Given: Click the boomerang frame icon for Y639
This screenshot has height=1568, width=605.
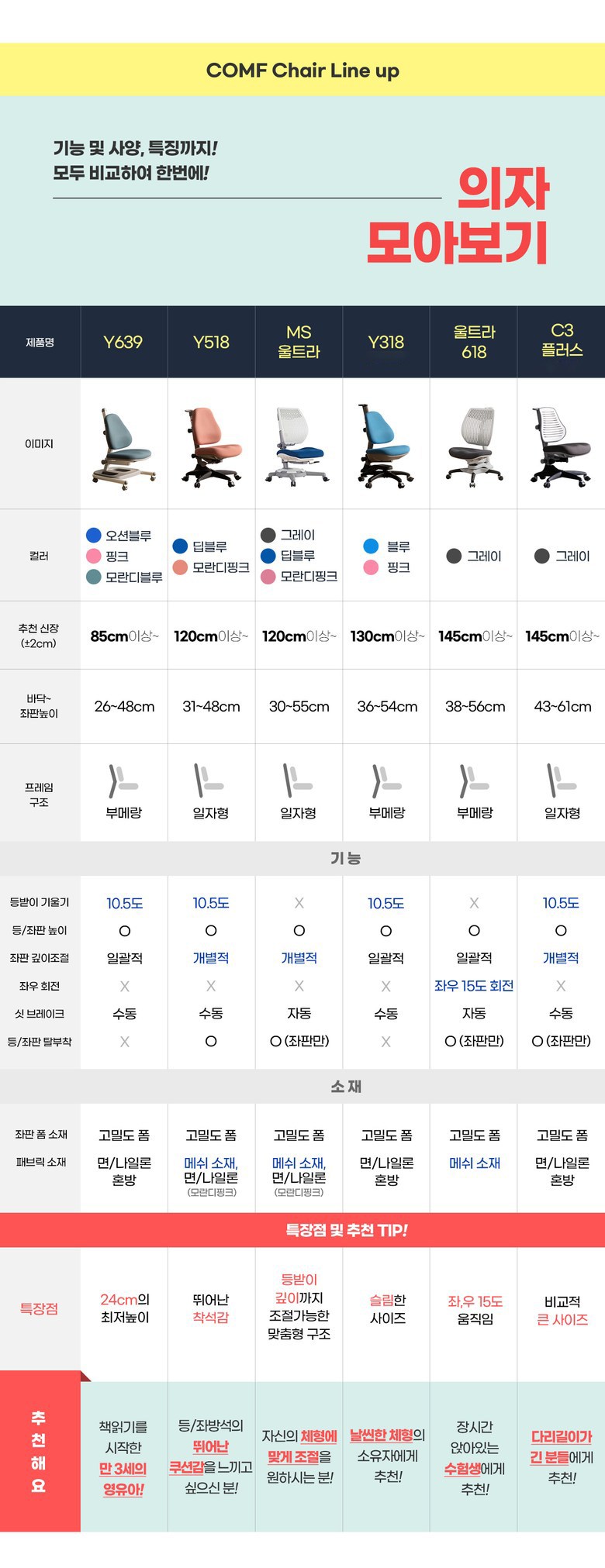Looking at the screenshot, I should (x=123, y=781).
